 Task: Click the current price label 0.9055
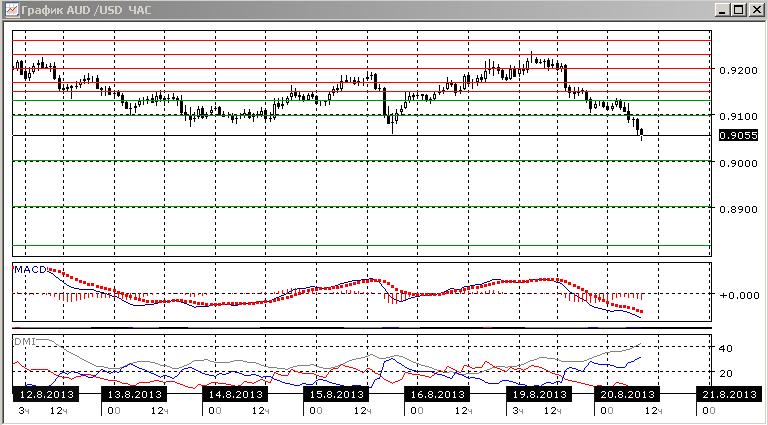(x=738, y=135)
